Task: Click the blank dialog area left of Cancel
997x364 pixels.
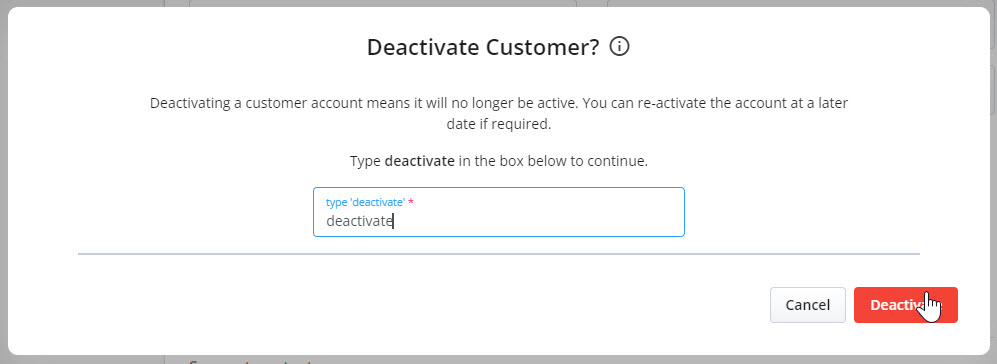Action: 420,305
